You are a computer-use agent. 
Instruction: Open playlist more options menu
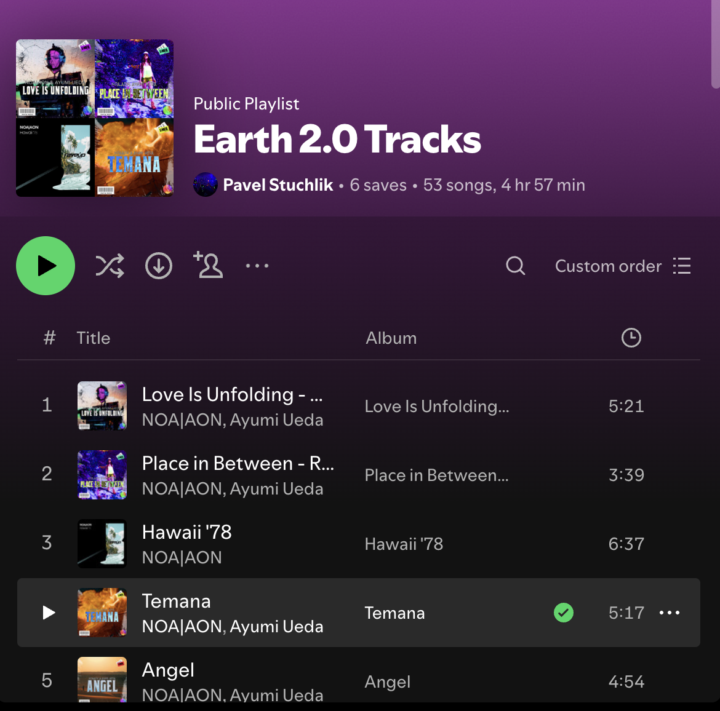[257, 266]
